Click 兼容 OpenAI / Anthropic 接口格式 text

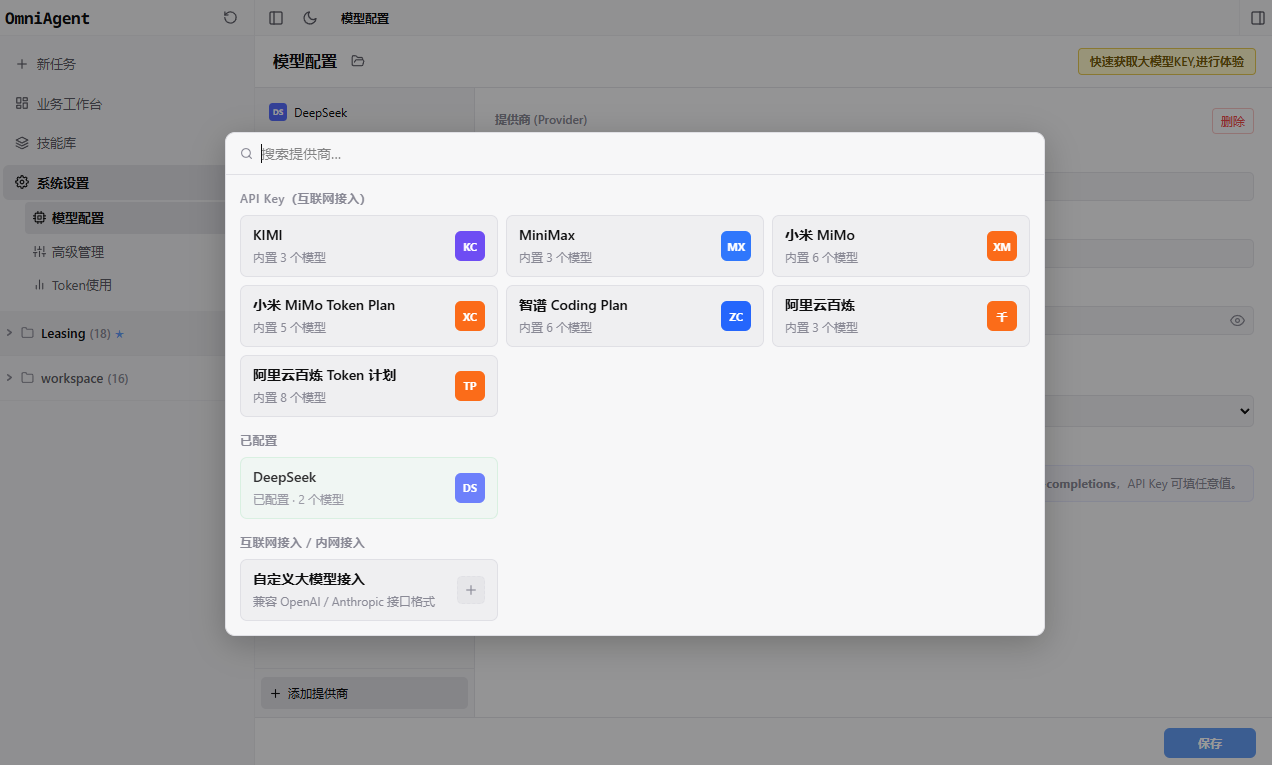(x=344, y=602)
